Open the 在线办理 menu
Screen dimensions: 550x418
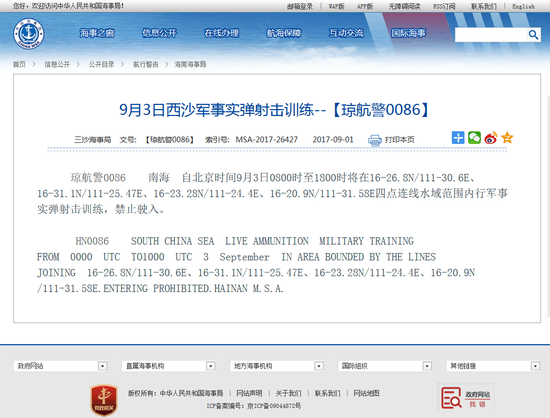point(221,33)
